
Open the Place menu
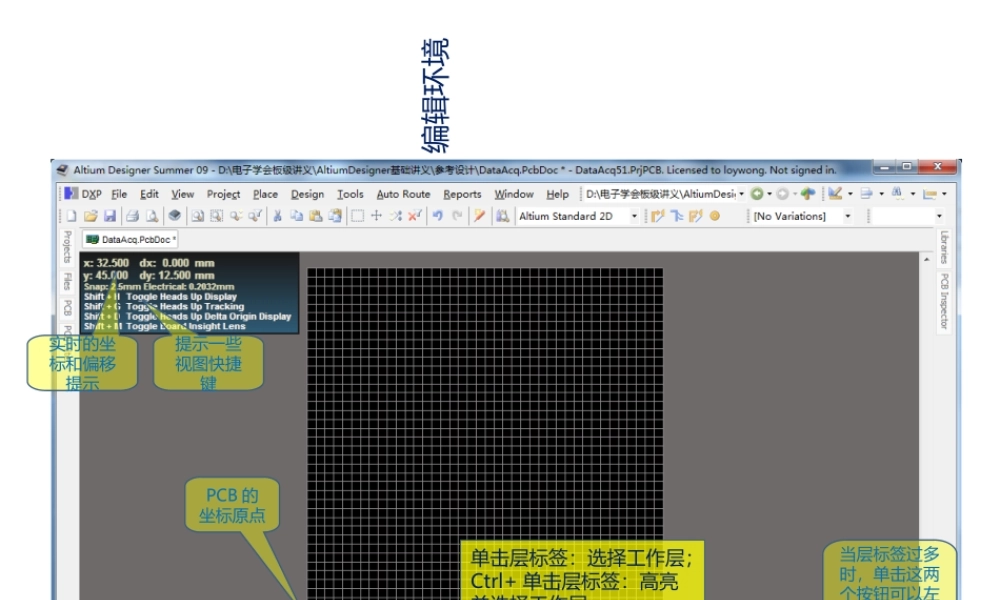265,194
